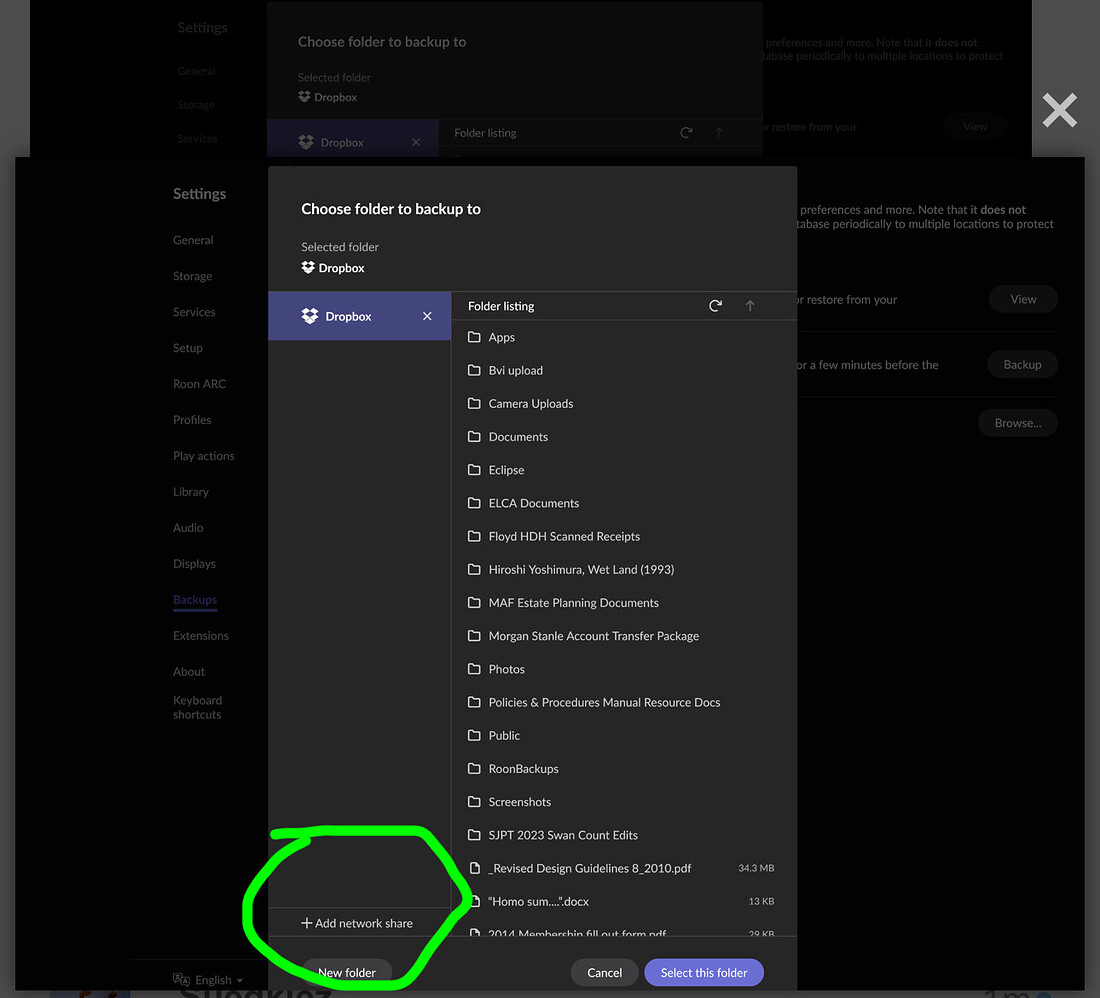Select the _Revised Design Guidelines 8_2010.pdf file
This screenshot has width=1100, height=998.
589,868
